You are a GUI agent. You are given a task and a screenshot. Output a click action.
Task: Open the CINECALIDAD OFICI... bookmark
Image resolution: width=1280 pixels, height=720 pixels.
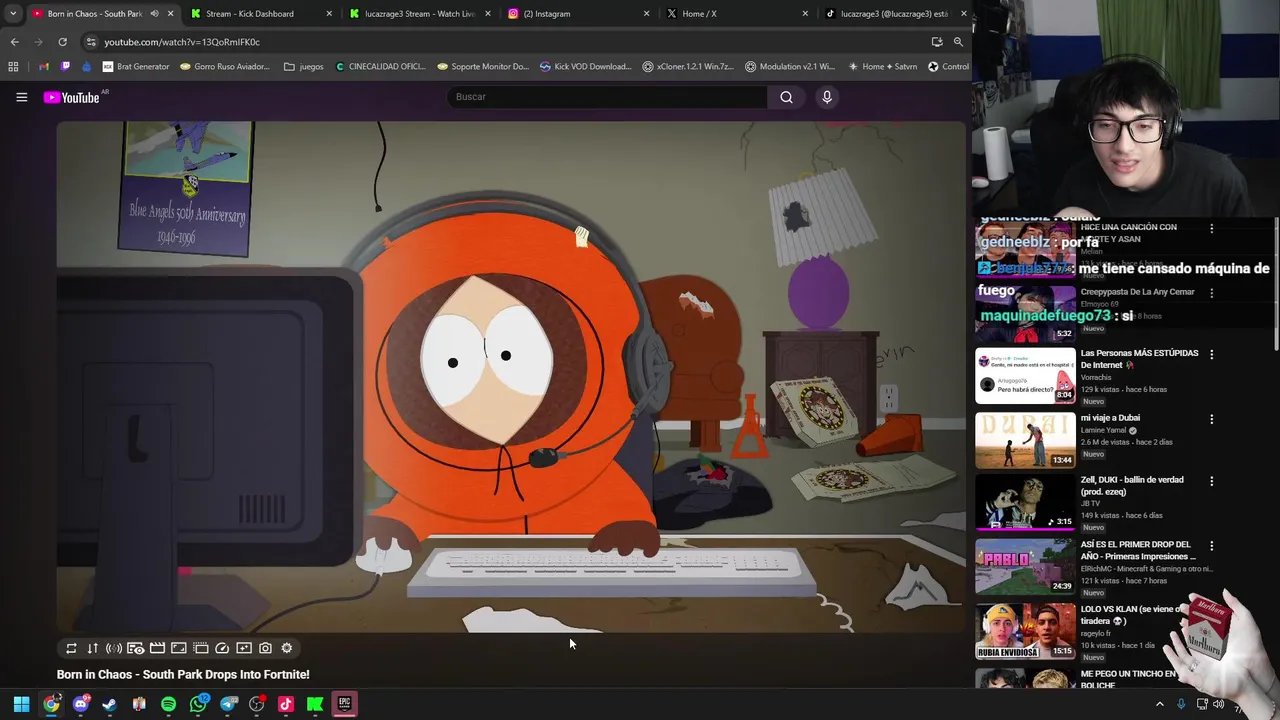(x=381, y=67)
